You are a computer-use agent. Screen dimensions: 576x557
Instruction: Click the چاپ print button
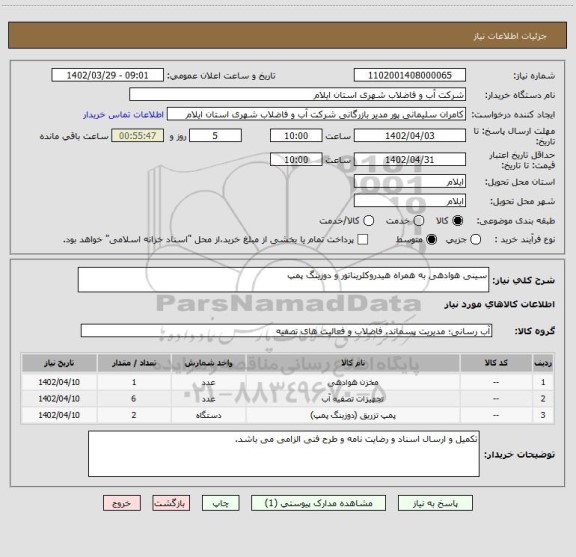pos(221,503)
